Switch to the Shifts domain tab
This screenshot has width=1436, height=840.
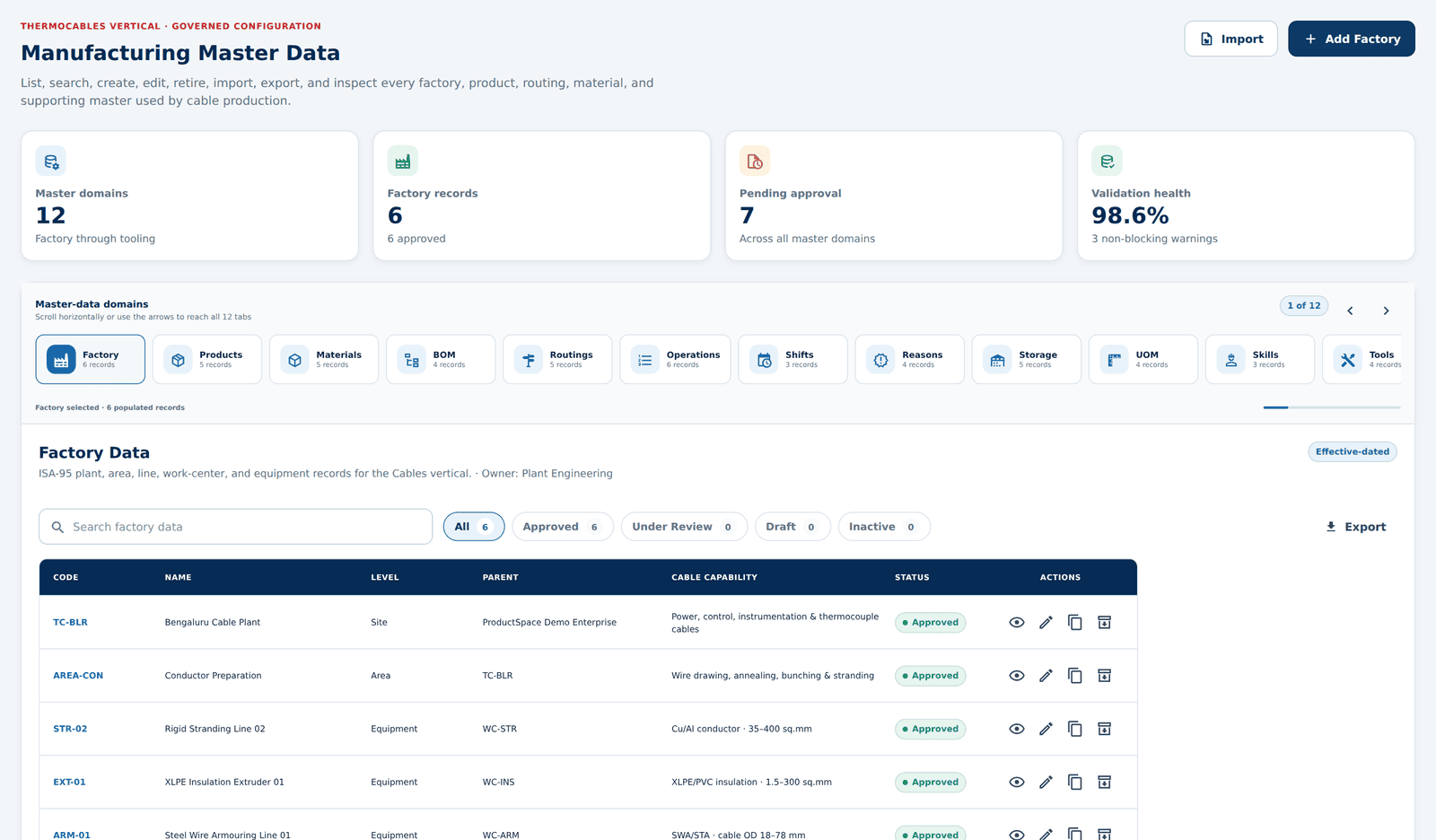(x=792, y=359)
